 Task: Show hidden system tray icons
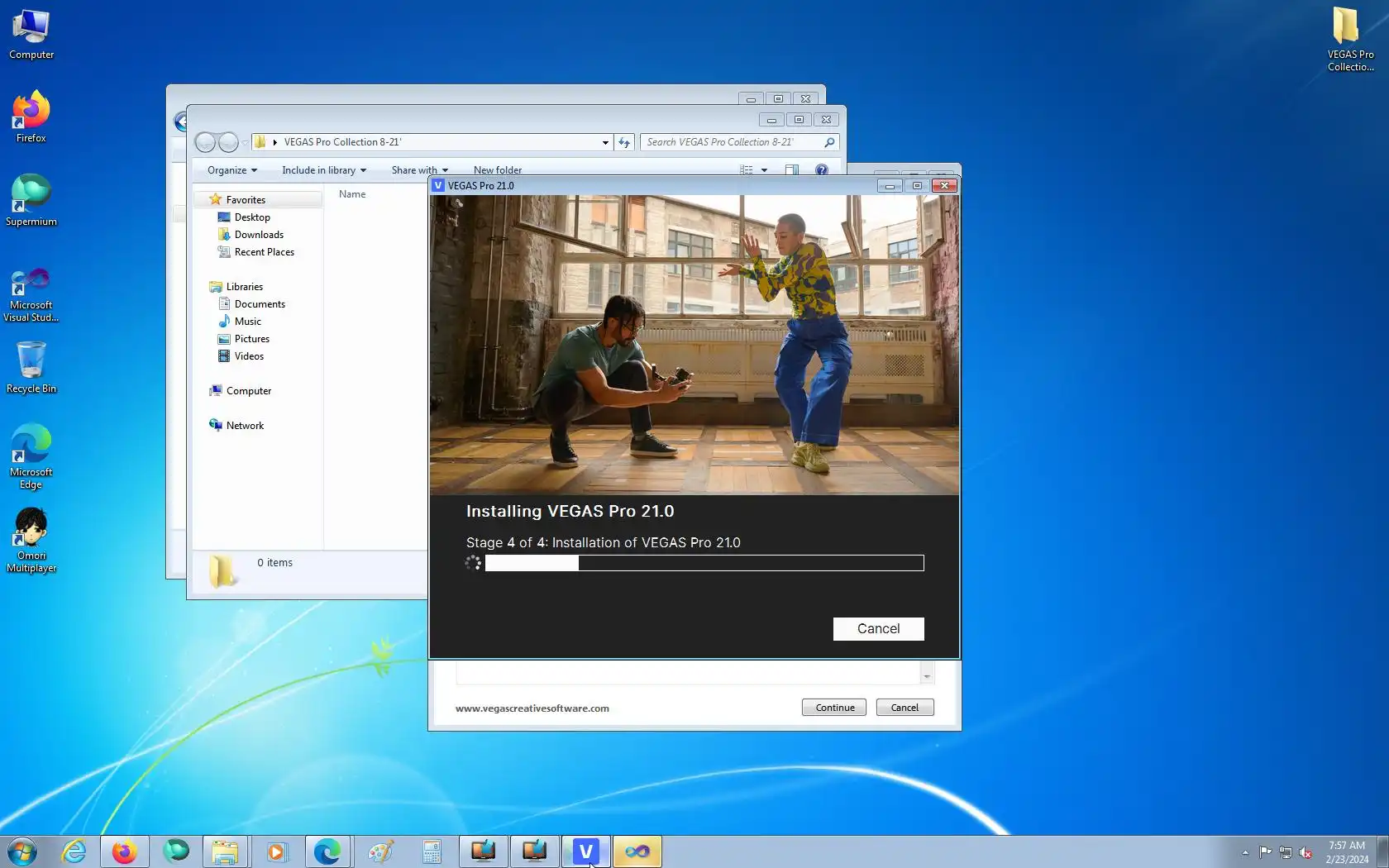pyautogui.click(x=1245, y=852)
